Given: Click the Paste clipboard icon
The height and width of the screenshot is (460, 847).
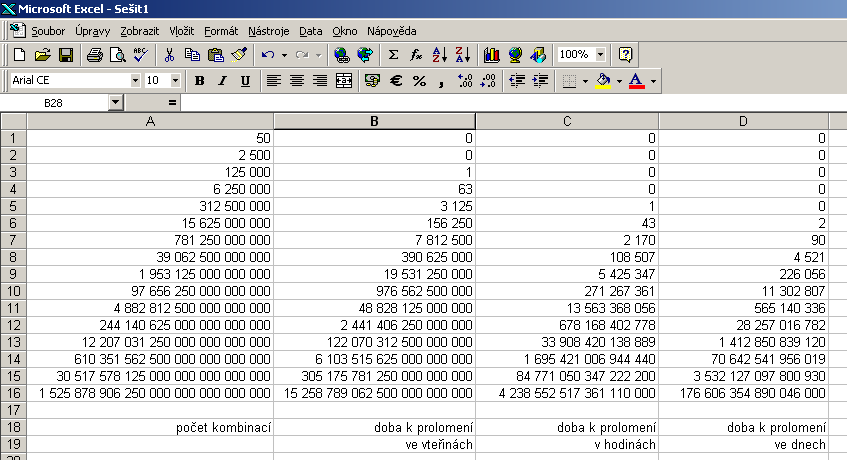Looking at the screenshot, I should [x=216, y=55].
